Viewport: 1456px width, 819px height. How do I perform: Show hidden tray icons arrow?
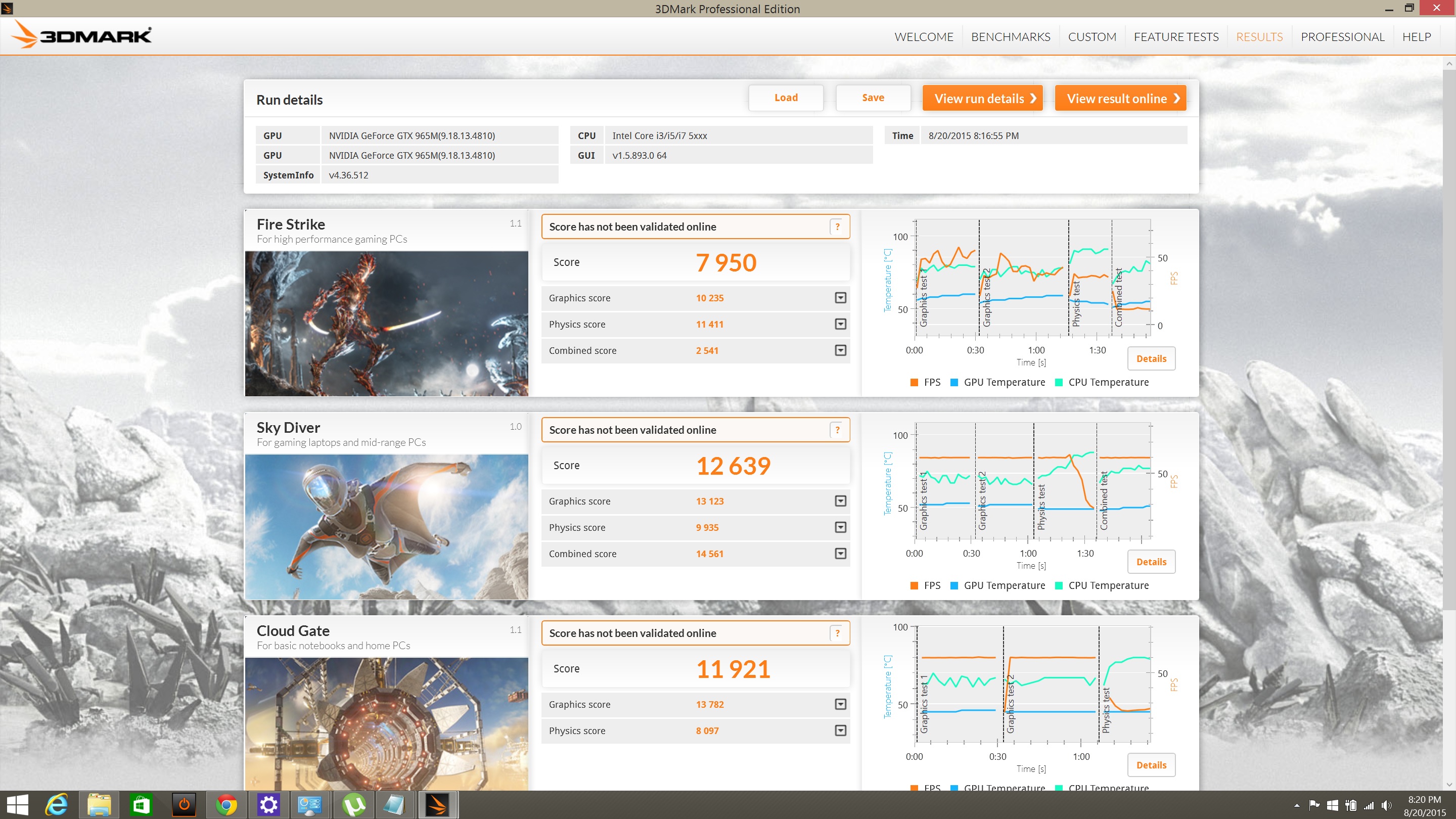[x=1297, y=805]
